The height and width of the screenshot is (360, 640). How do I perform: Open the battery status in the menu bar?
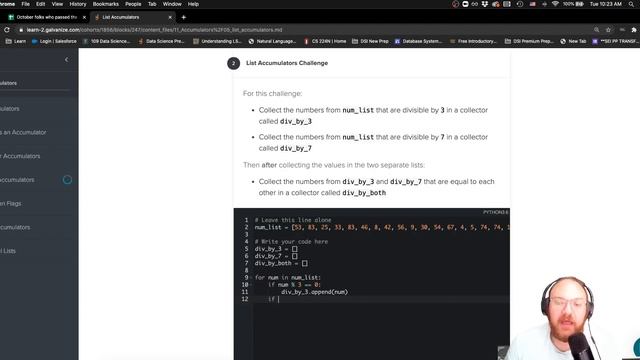coord(573,4)
